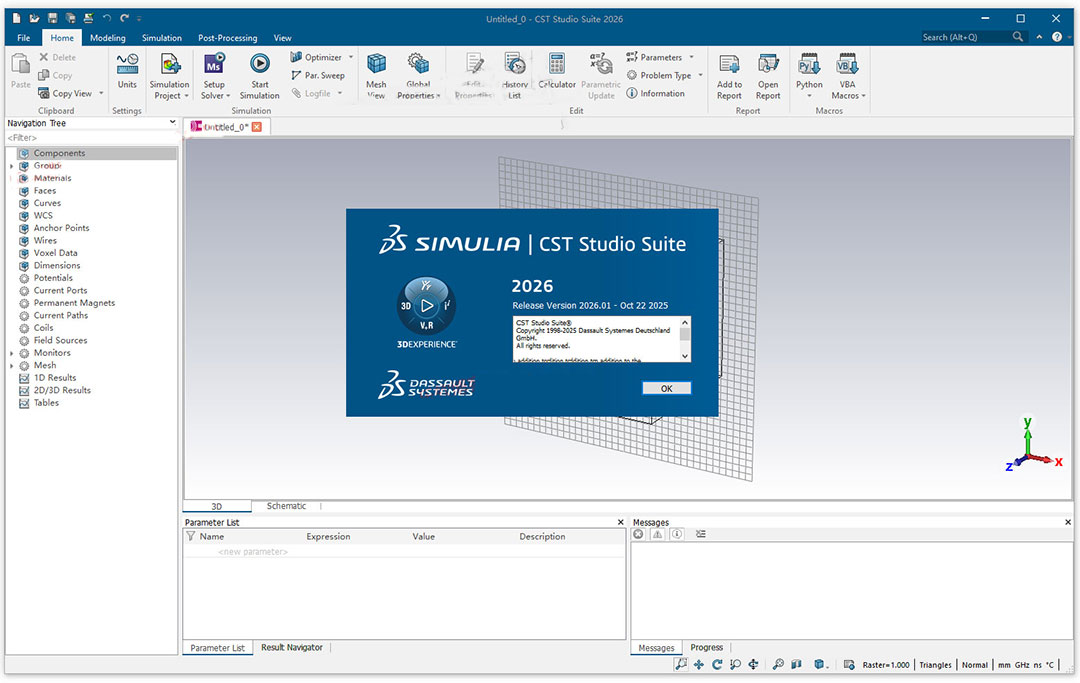Click the license text scrollbar down arrow

click(x=685, y=356)
